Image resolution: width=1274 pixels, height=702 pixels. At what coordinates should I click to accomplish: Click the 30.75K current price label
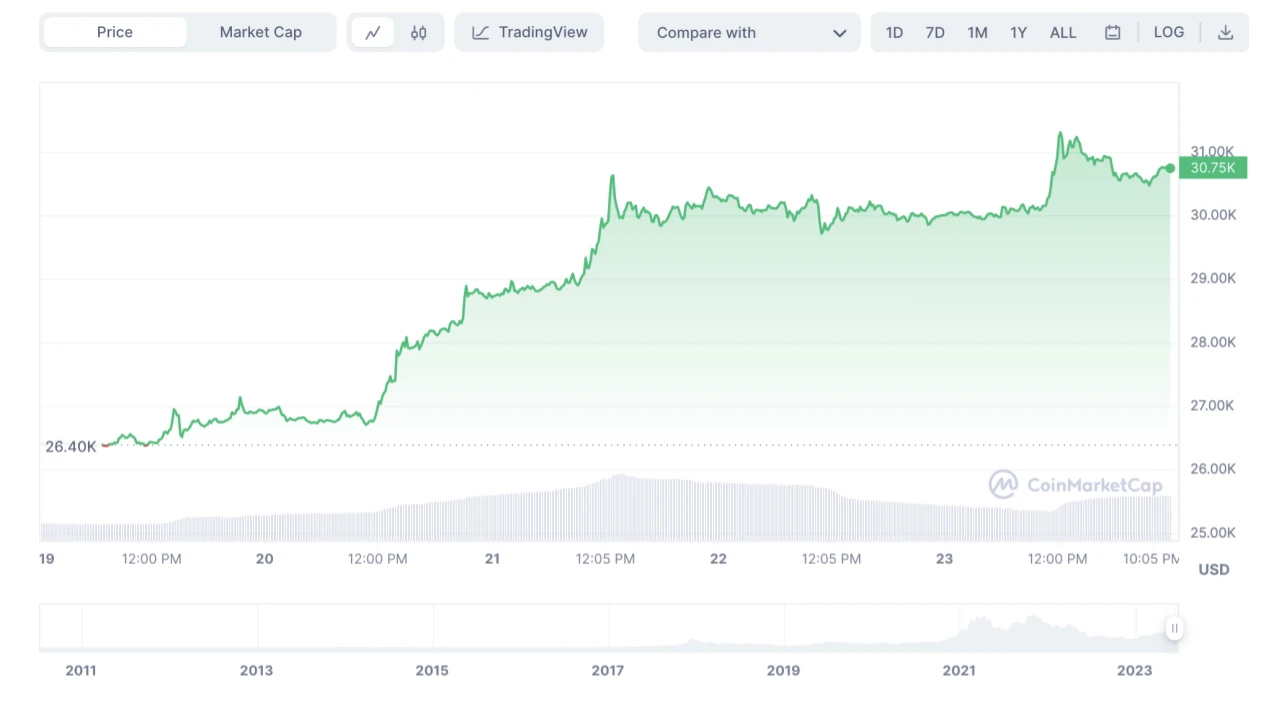tap(1212, 168)
